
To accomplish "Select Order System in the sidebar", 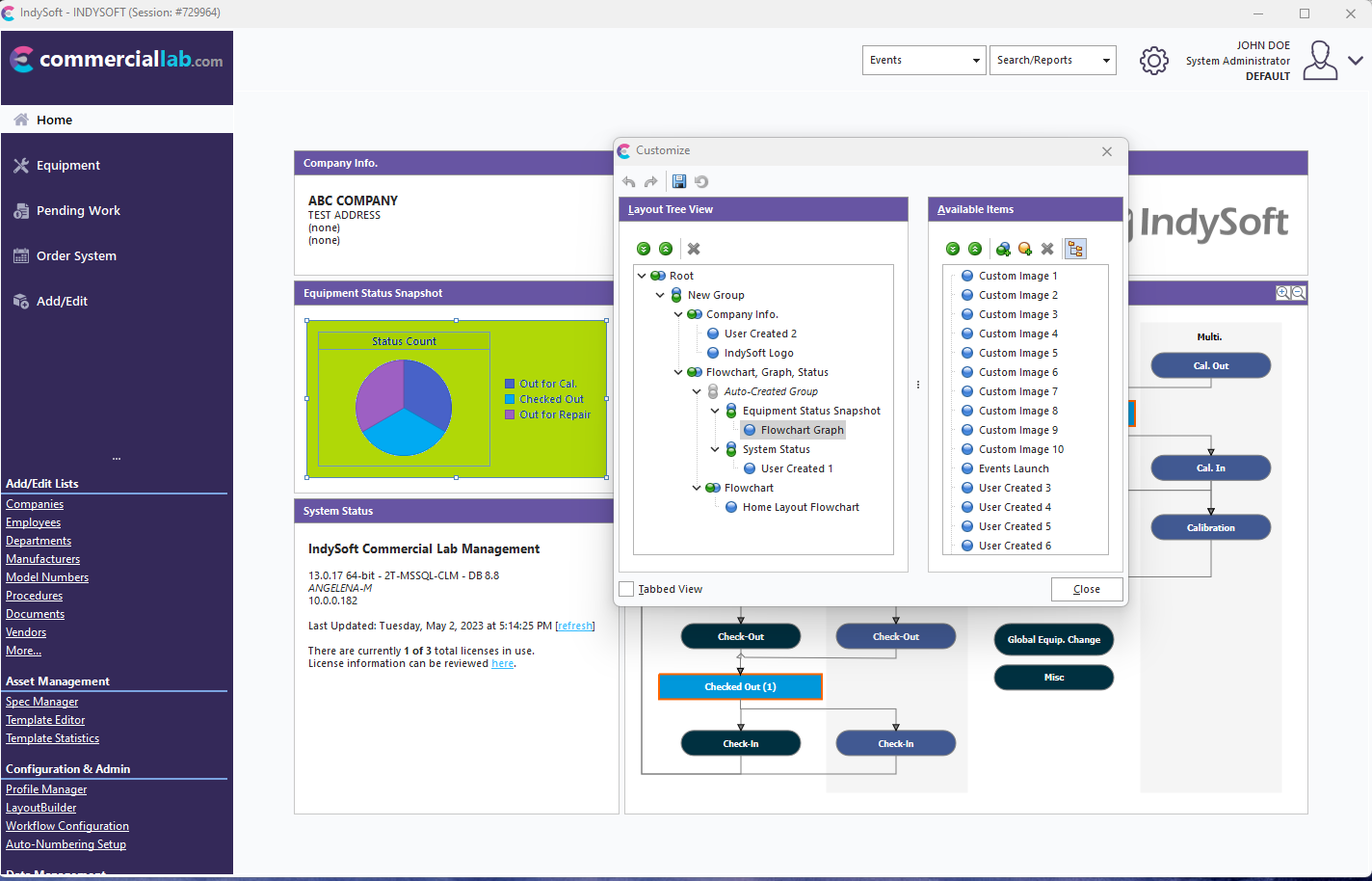I will click(76, 255).
